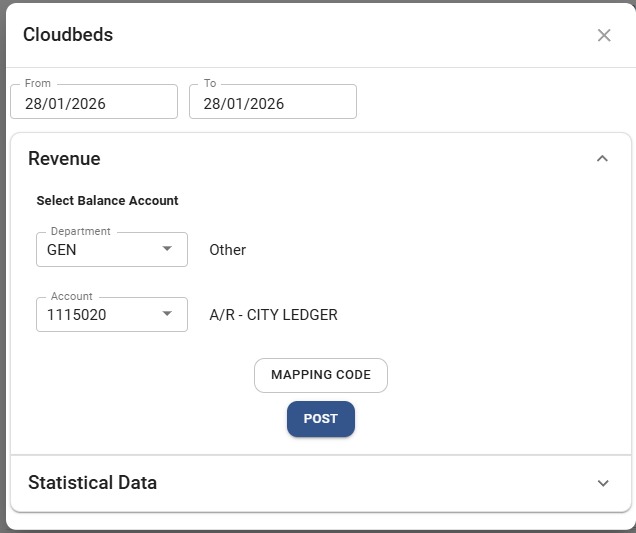Select the GEN value in Department field
This screenshot has height=533, width=636.
point(62,250)
